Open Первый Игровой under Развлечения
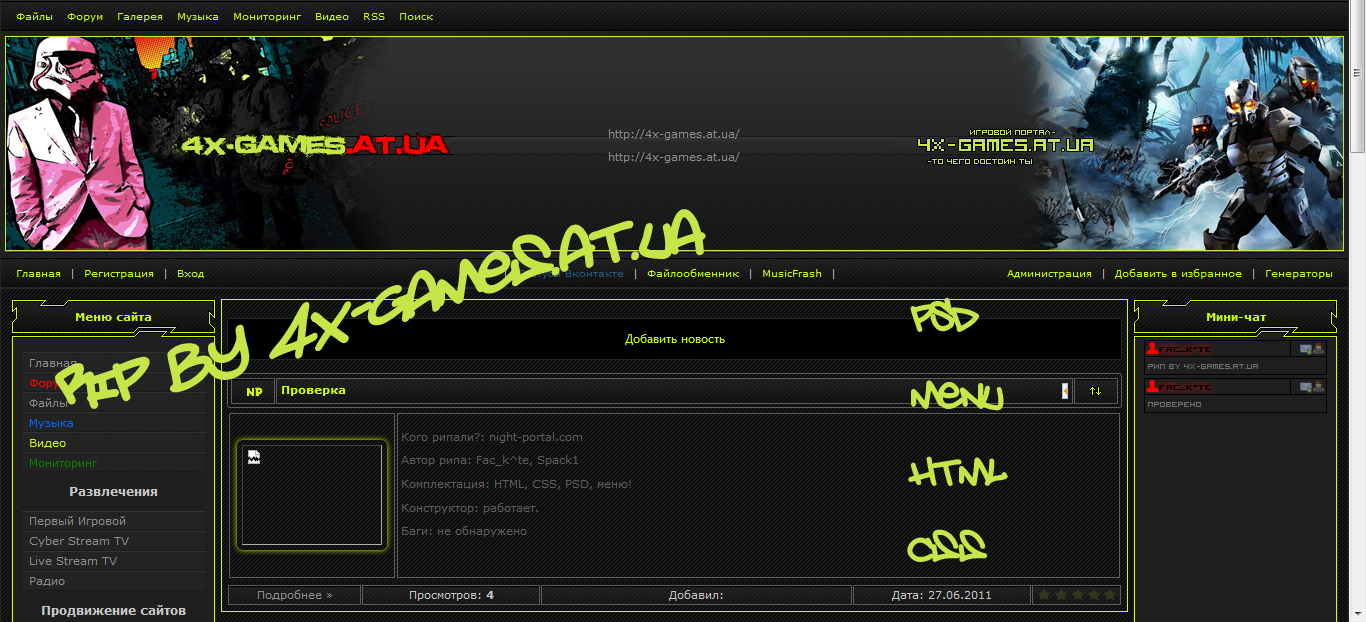Viewport: 1366px width, 622px height. (77, 521)
